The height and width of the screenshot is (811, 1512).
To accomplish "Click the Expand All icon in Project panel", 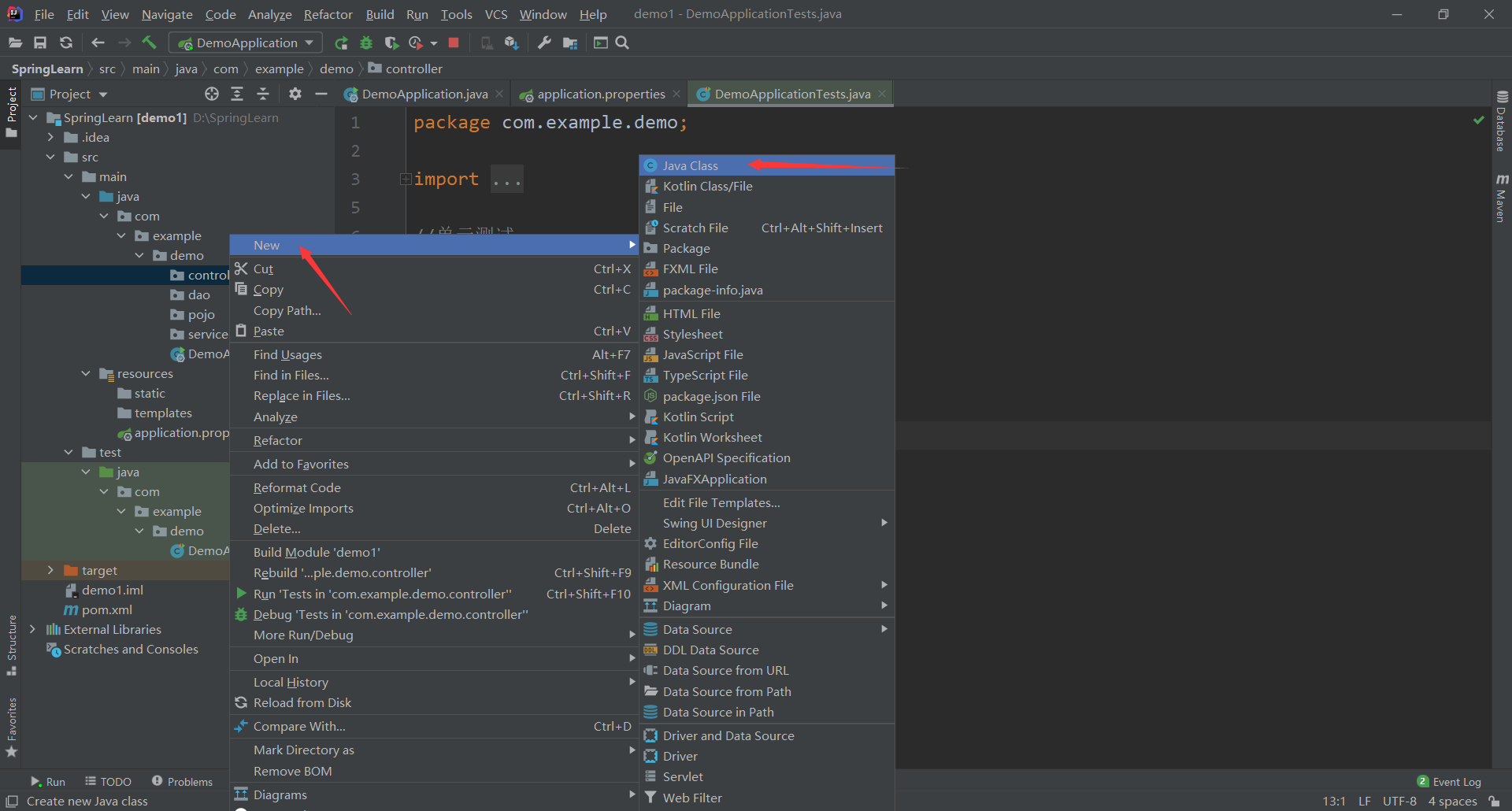I will [x=237, y=94].
